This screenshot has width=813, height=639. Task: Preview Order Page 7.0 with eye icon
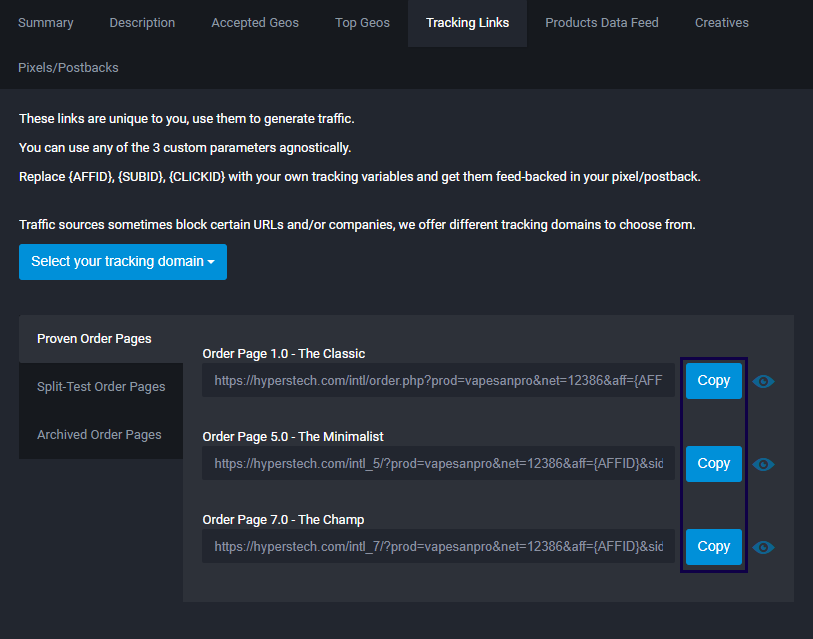click(x=763, y=547)
